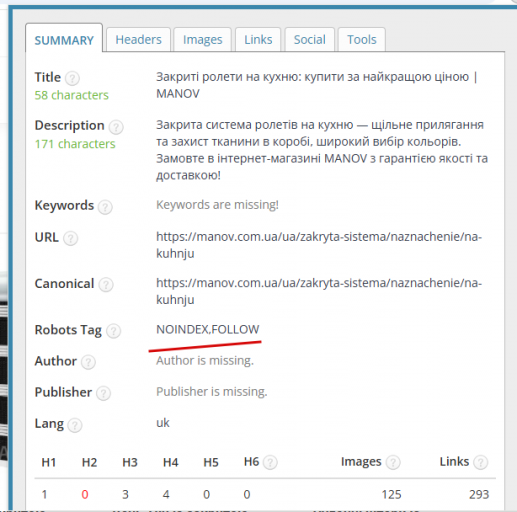The height and width of the screenshot is (512, 517).
Task: Switch to the Images tab
Action: point(202,40)
